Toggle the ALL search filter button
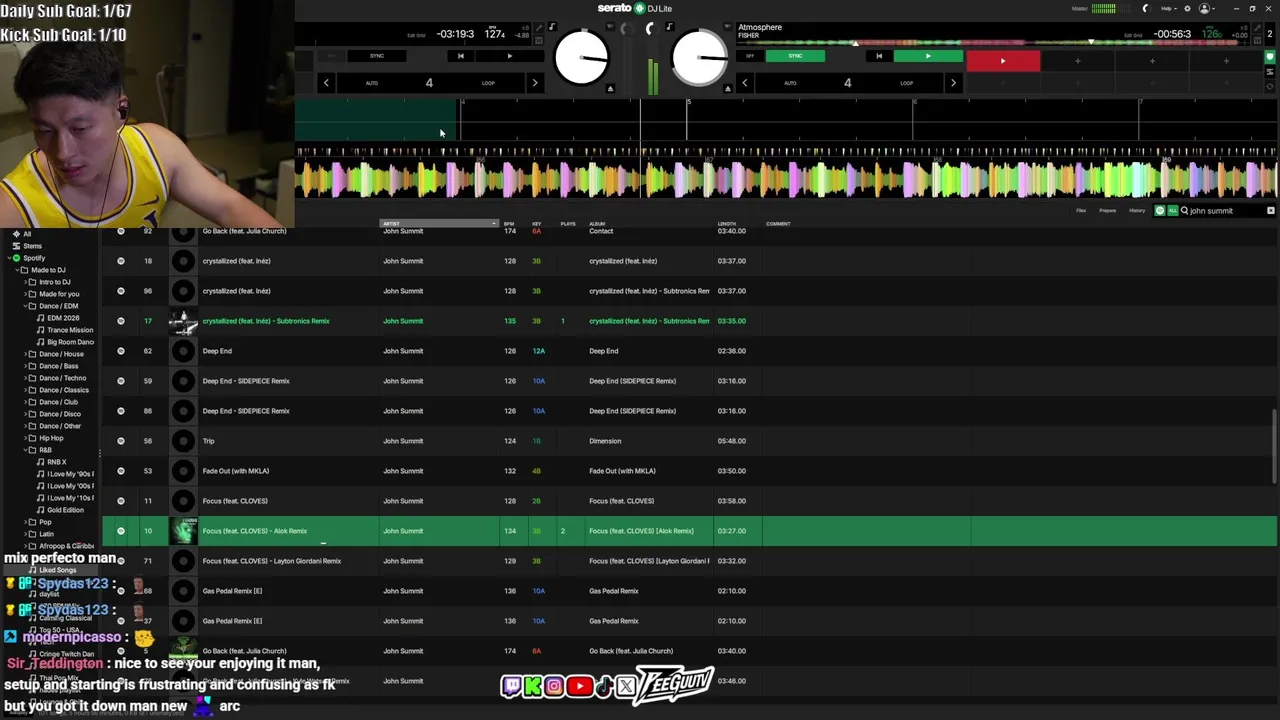1280x720 pixels. [x=1171, y=211]
